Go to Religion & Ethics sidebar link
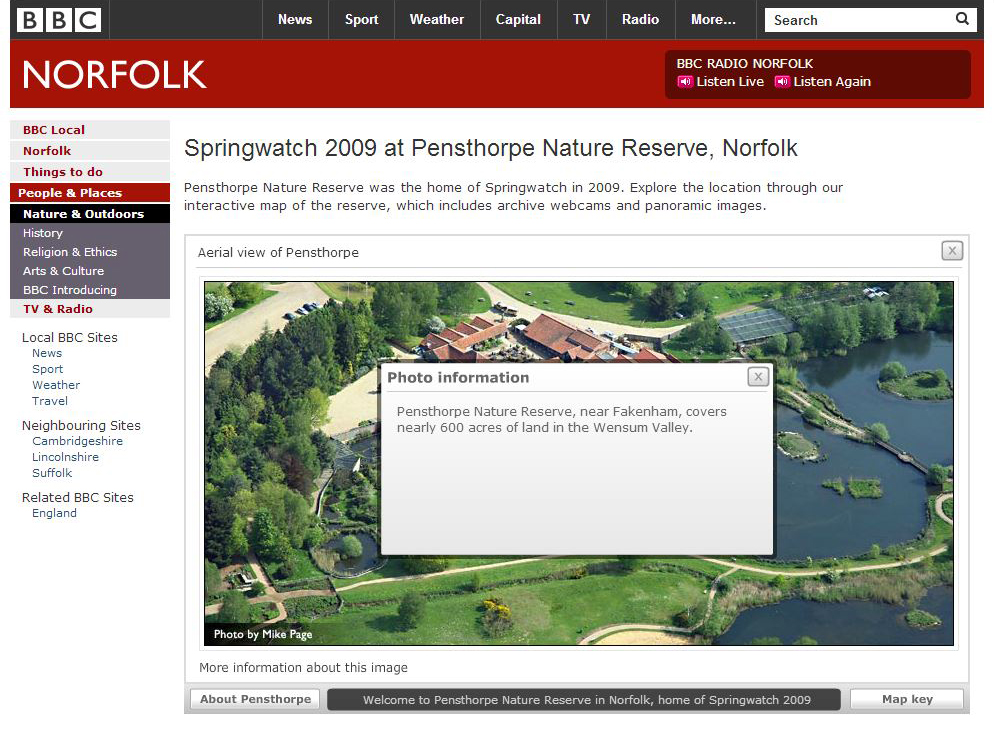Viewport: 994px width, 734px height. click(x=70, y=252)
